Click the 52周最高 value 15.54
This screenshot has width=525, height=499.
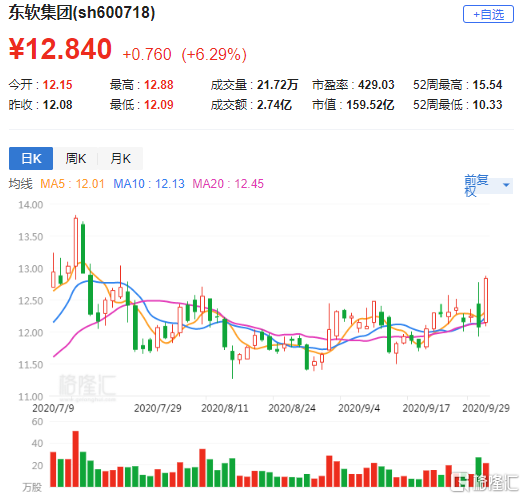click(487, 85)
